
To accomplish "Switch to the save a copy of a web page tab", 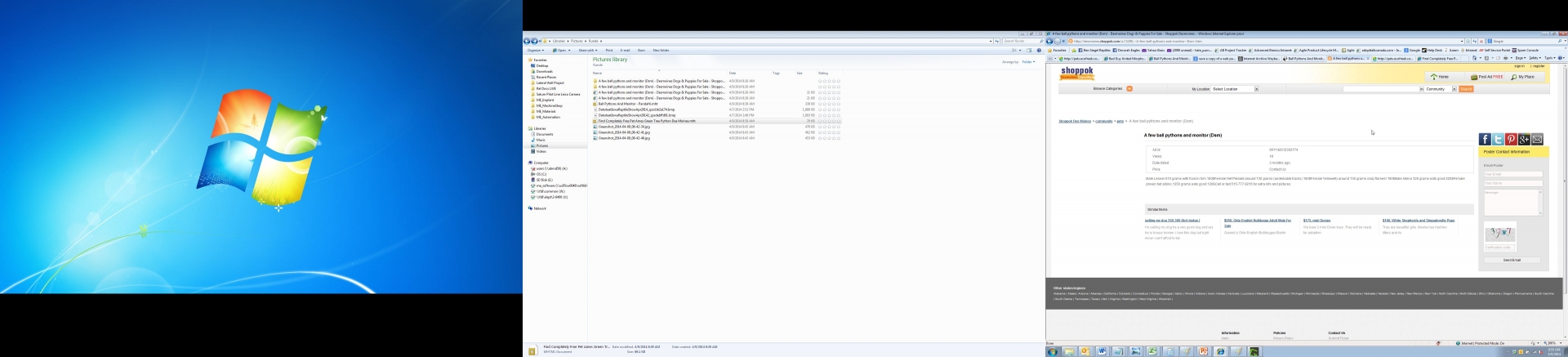I will coord(1214,58).
